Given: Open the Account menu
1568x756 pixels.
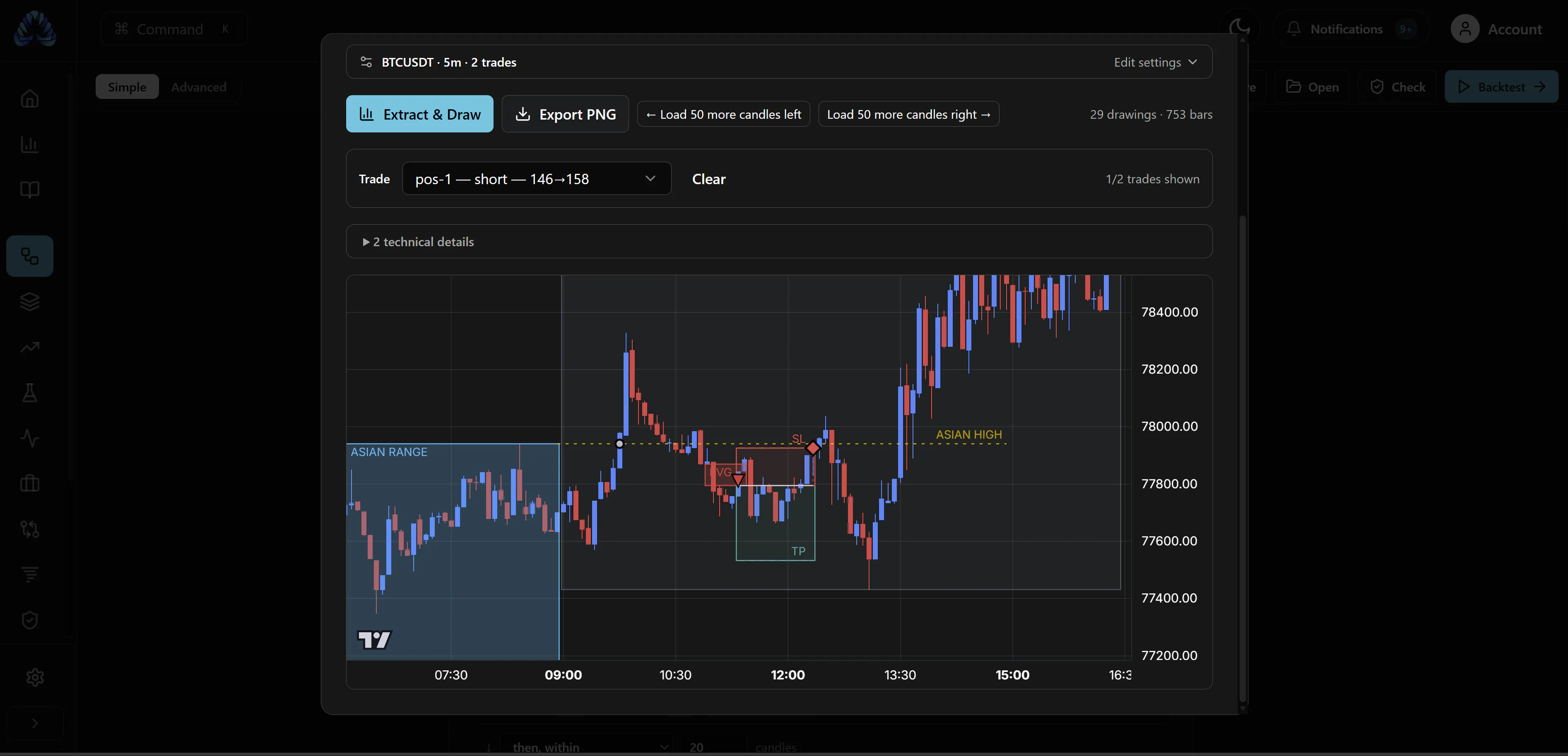Looking at the screenshot, I should click(1496, 29).
